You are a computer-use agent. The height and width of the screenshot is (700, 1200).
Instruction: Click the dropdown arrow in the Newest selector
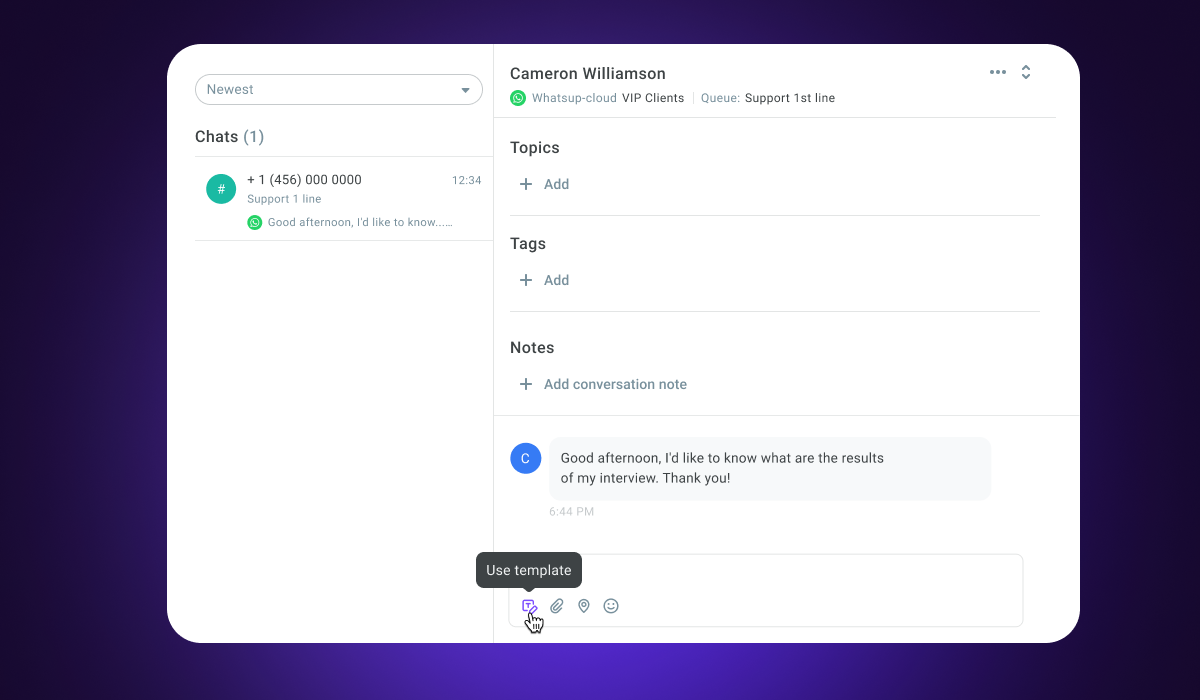click(x=465, y=90)
